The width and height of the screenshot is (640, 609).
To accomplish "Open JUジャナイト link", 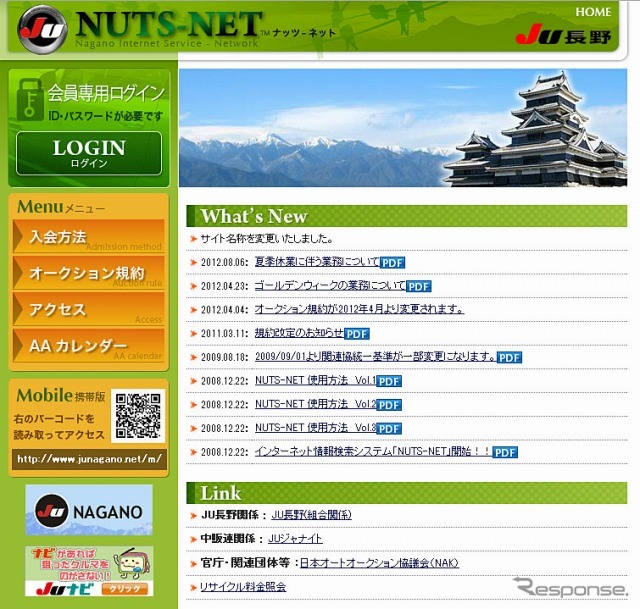I will pos(295,538).
